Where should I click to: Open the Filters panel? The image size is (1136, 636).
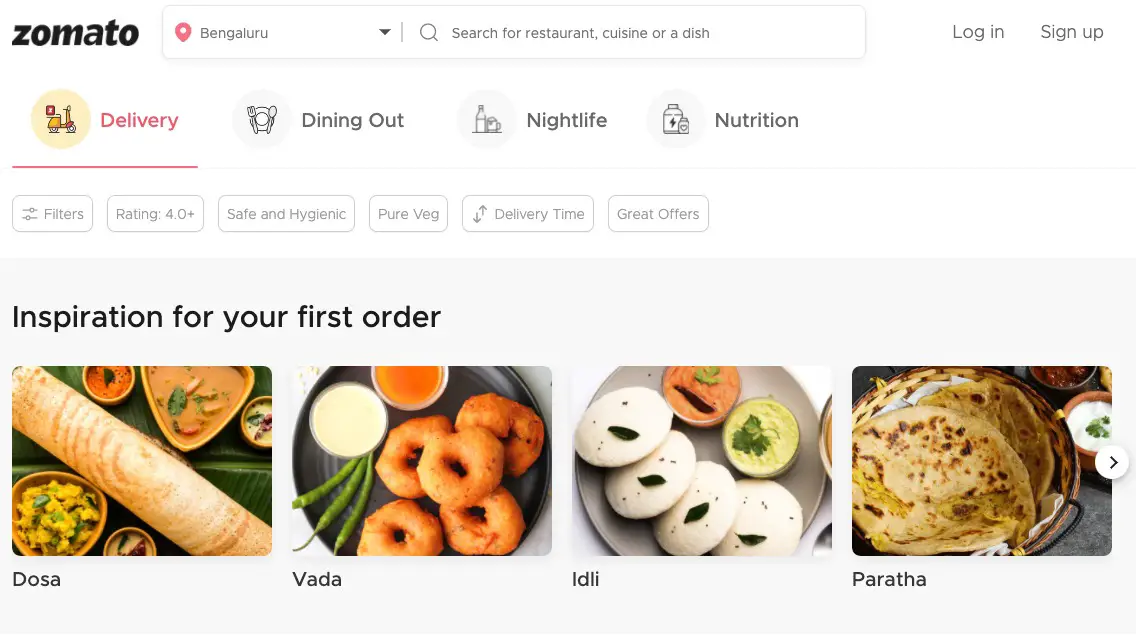coord(52,213)
